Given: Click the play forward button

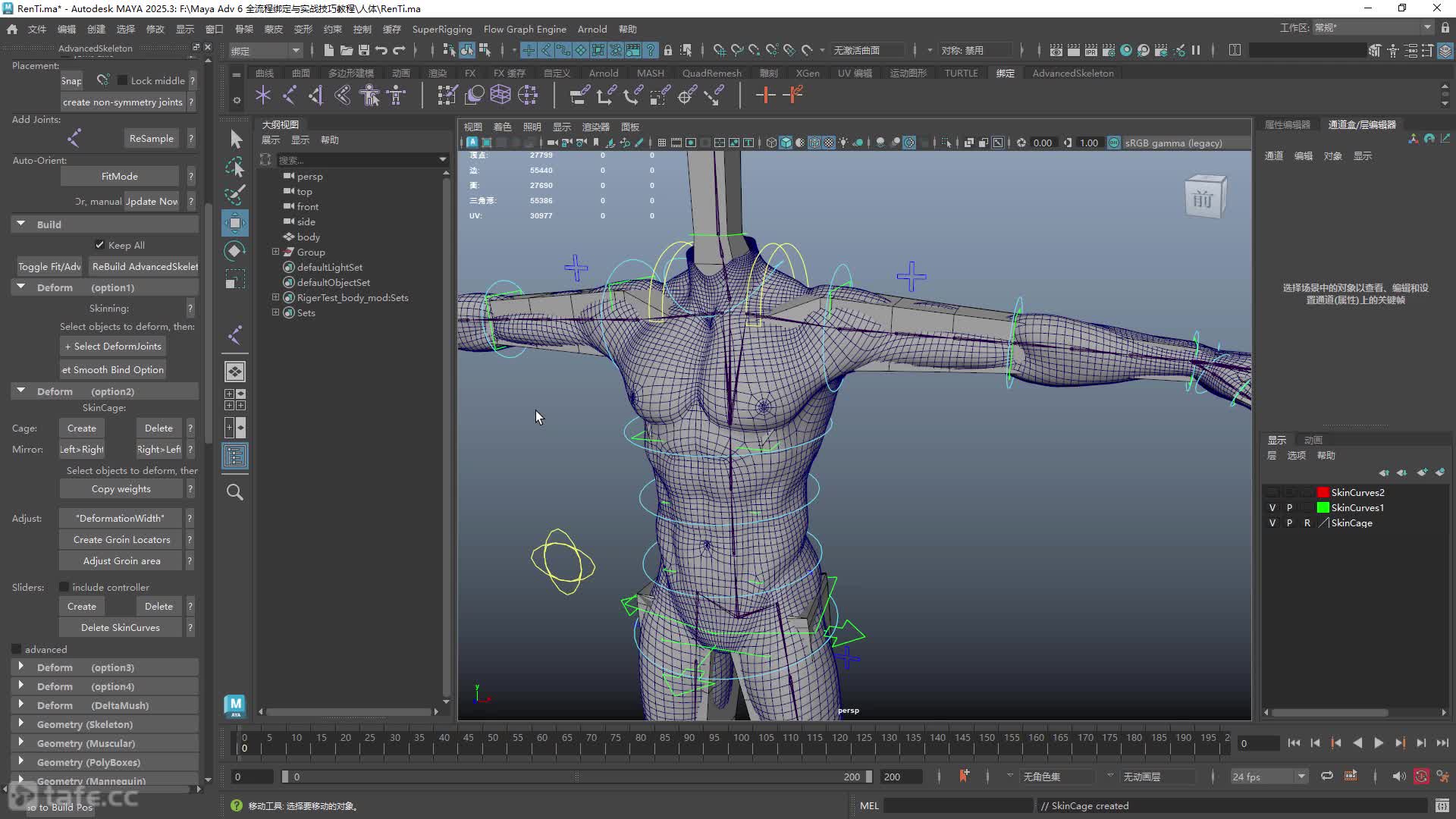Looking at the screenshot, I should pyautogui.click(x=1379, y=743).
